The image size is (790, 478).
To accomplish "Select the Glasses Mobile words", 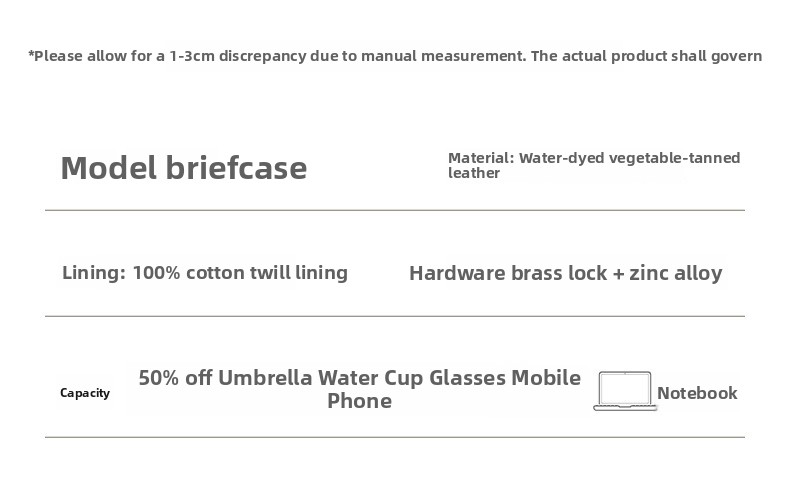I will (x=505, y=378).
